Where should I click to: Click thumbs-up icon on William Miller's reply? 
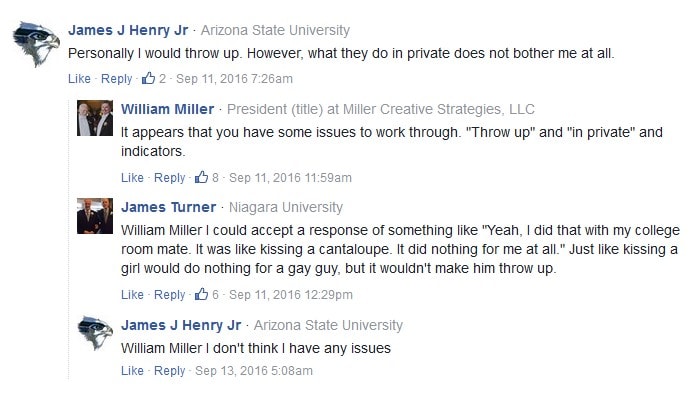[x=202, y=178]
